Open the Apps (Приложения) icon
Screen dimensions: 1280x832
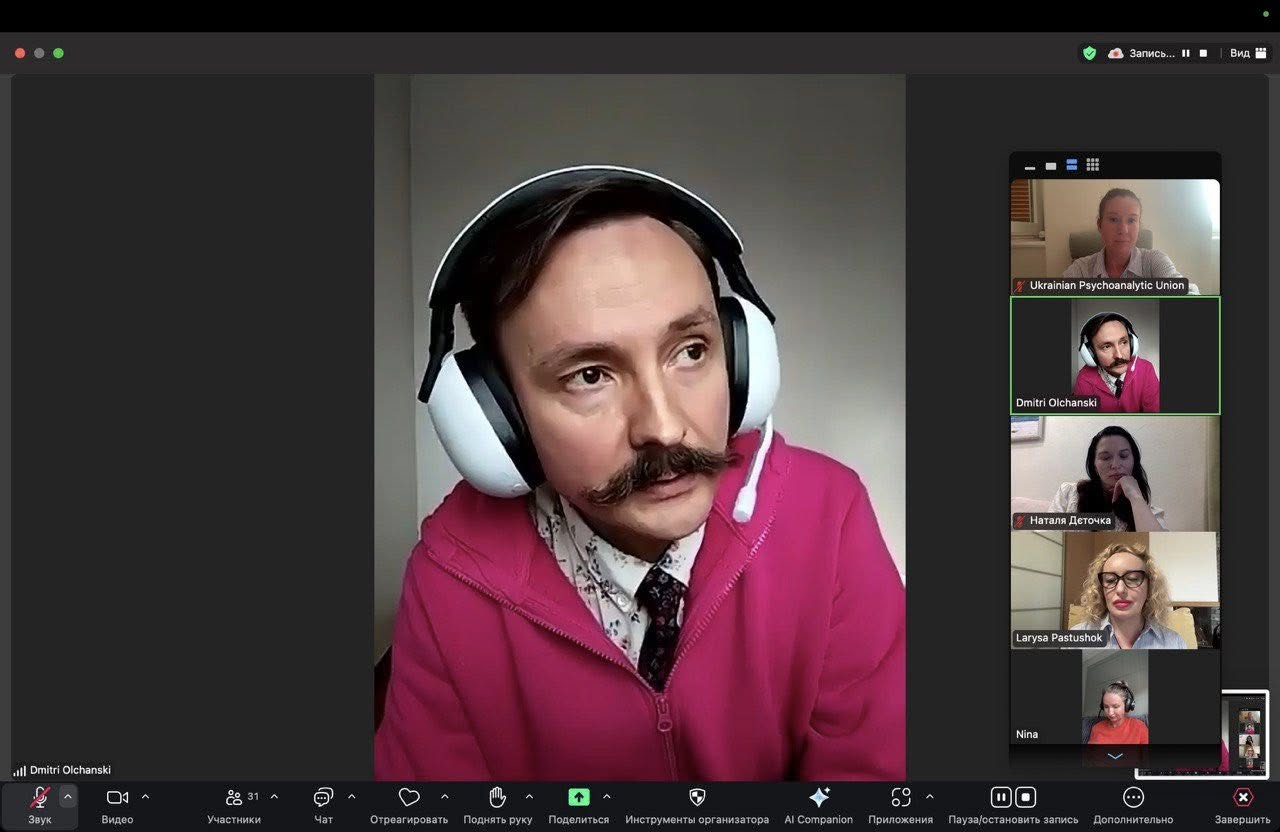tap(900, 797)
